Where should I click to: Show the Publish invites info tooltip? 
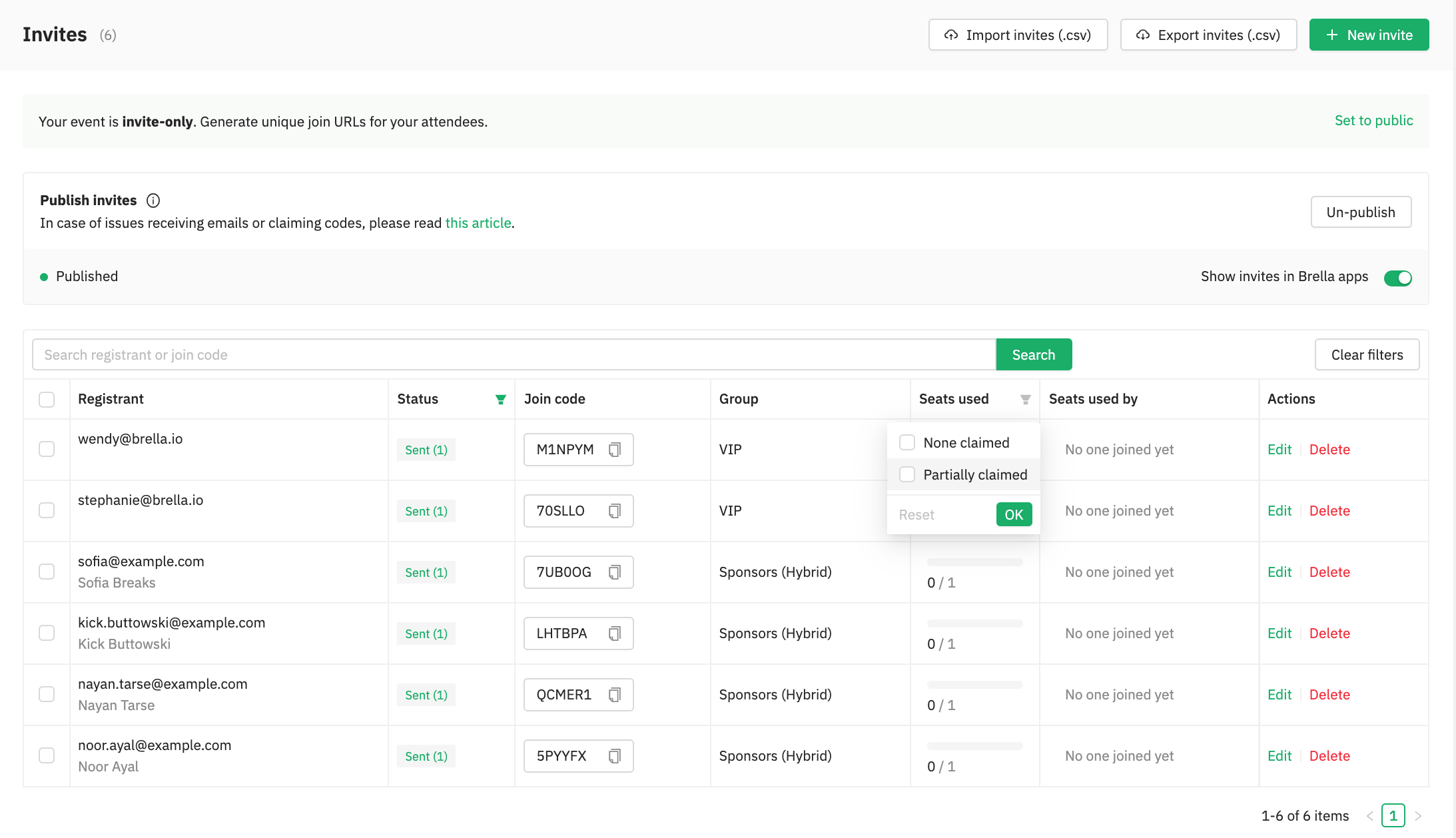pos(153,201)
